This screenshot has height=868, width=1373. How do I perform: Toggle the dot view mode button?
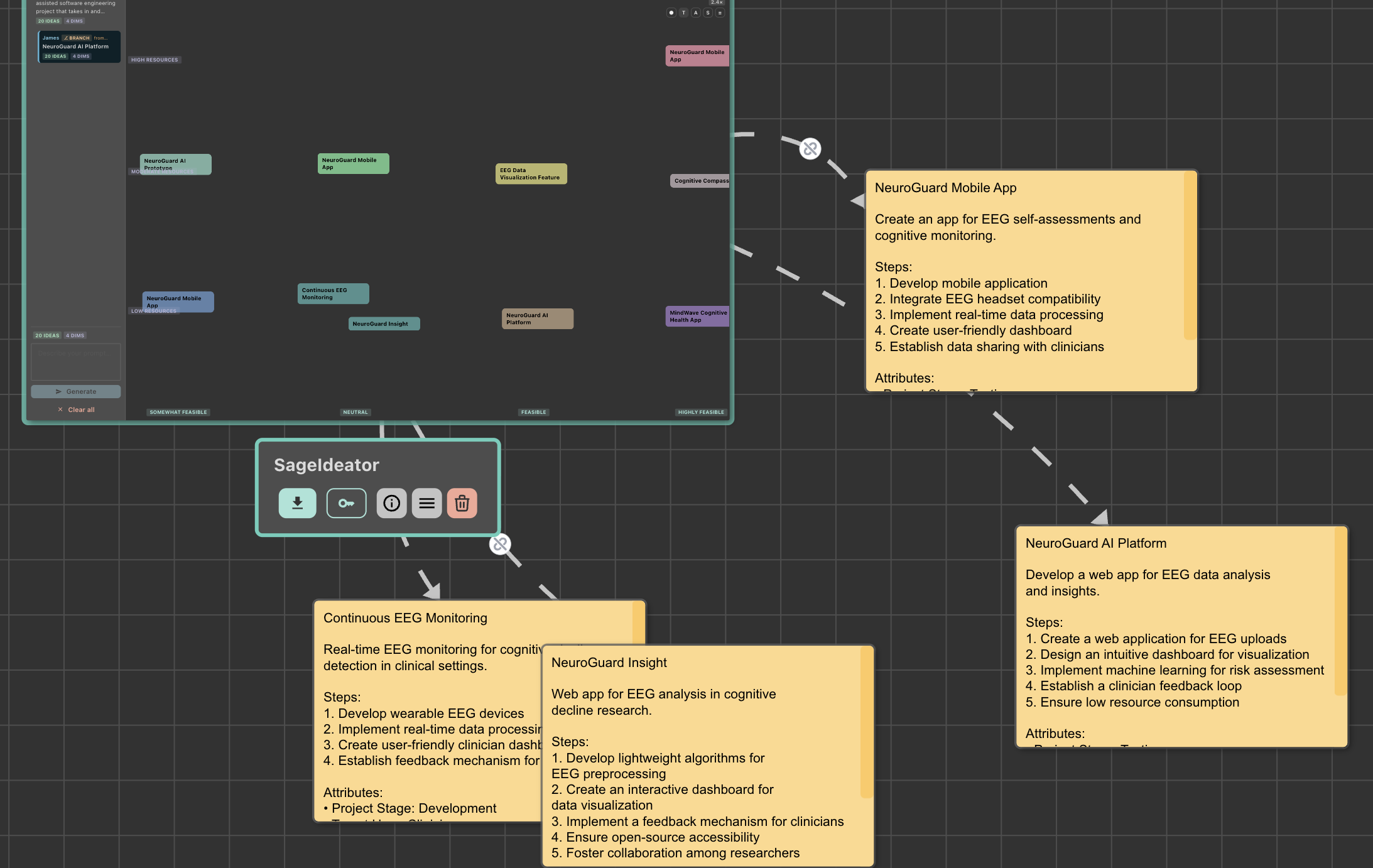(671, 13)
